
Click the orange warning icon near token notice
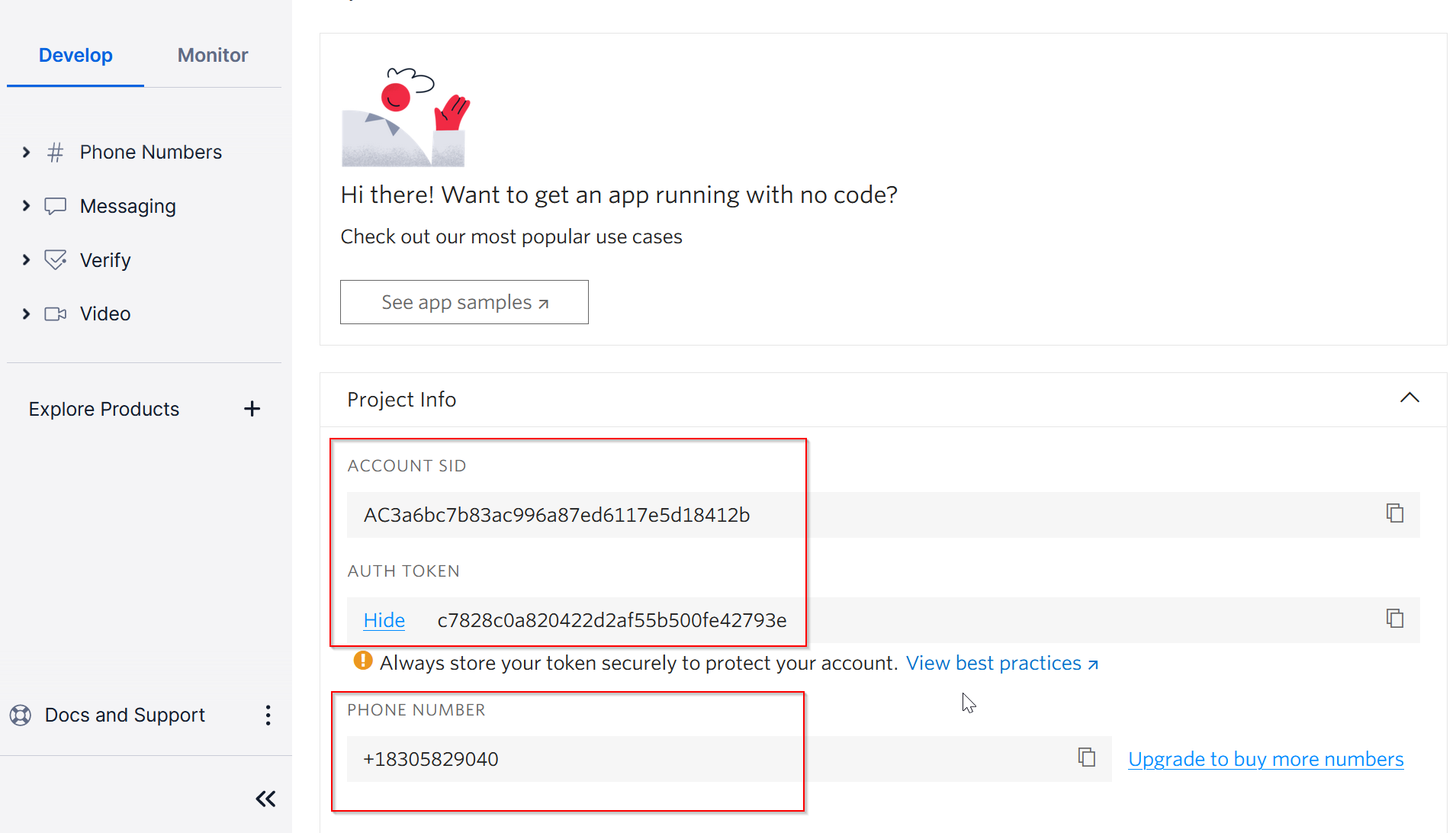(363, 661)
